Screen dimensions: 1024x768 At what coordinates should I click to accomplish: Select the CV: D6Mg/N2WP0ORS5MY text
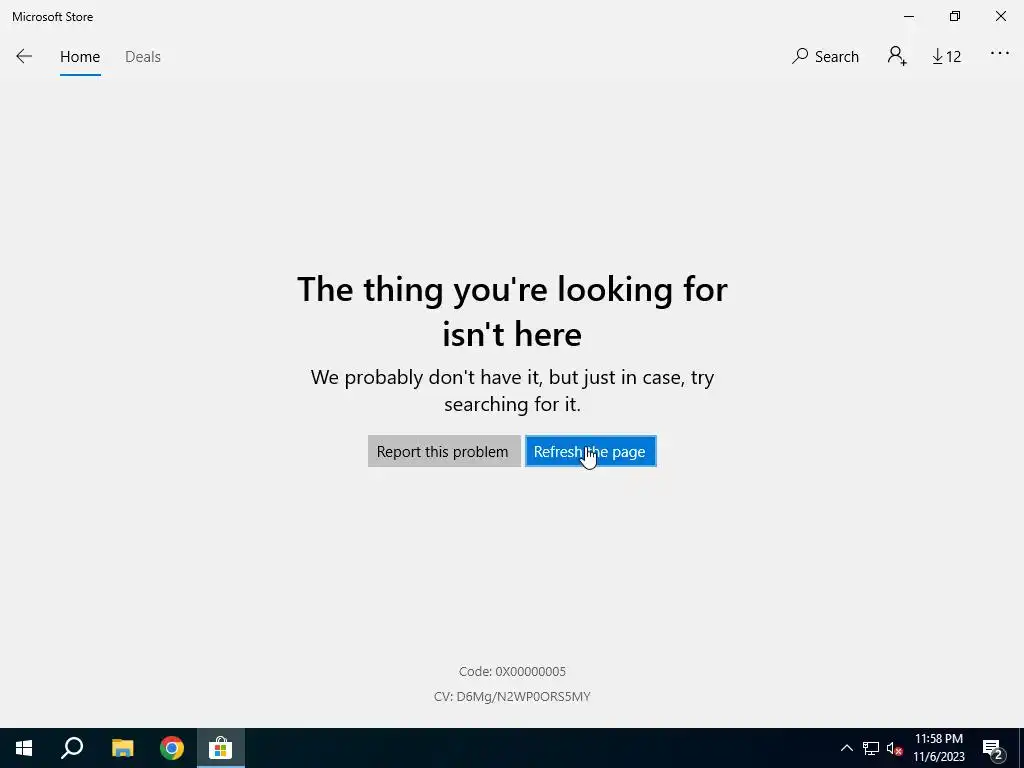click(512, 697)
